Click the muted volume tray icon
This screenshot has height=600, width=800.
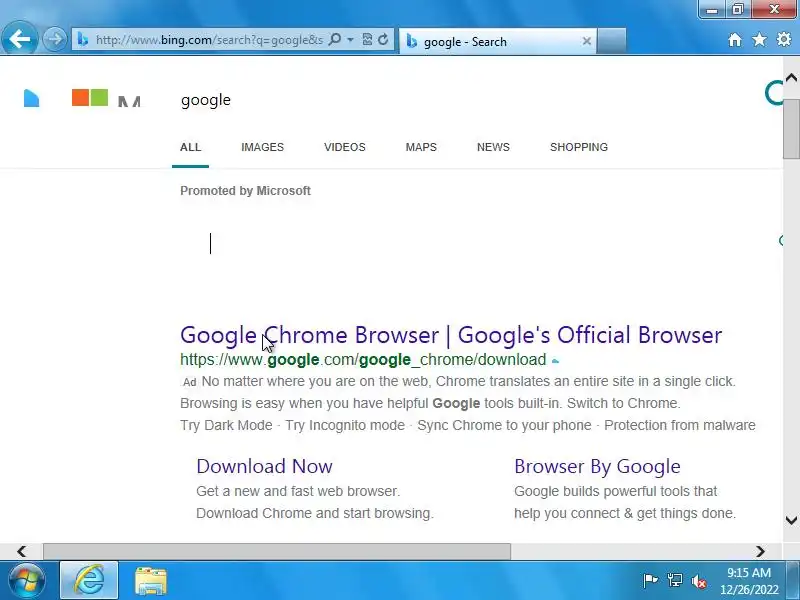pyautogui.click(x=698, y=581)
